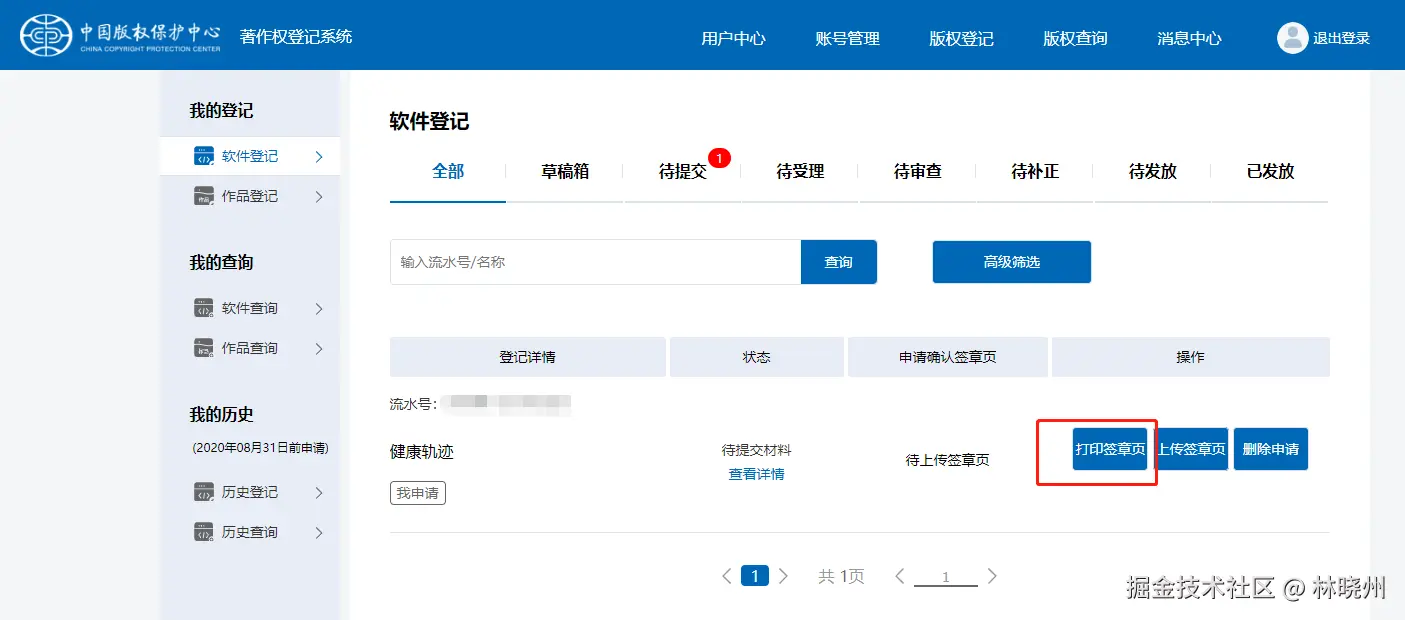The image size is (1405, 620).
Task: Open 查看详情 link under 待提交材料
Action: [x=756, y=474]
